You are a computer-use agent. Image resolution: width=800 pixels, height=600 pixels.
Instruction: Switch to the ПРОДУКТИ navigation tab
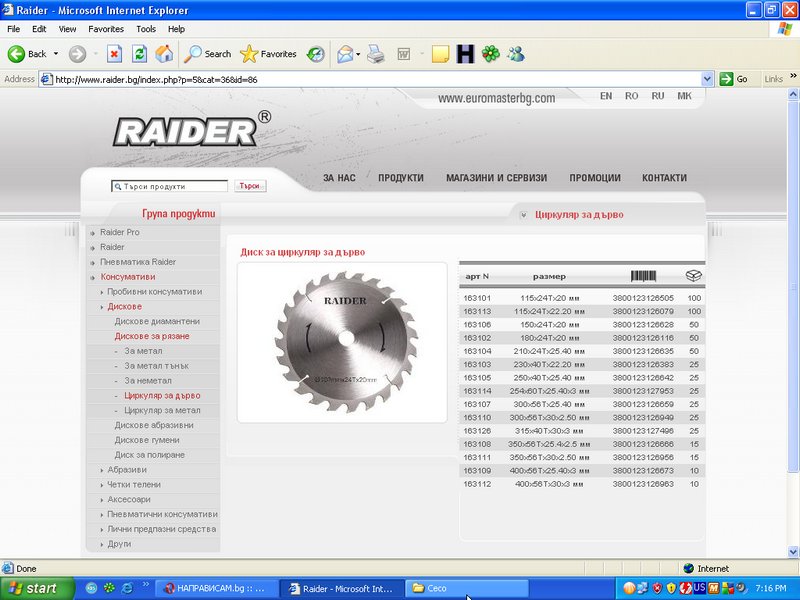click(x=398, y=177)
